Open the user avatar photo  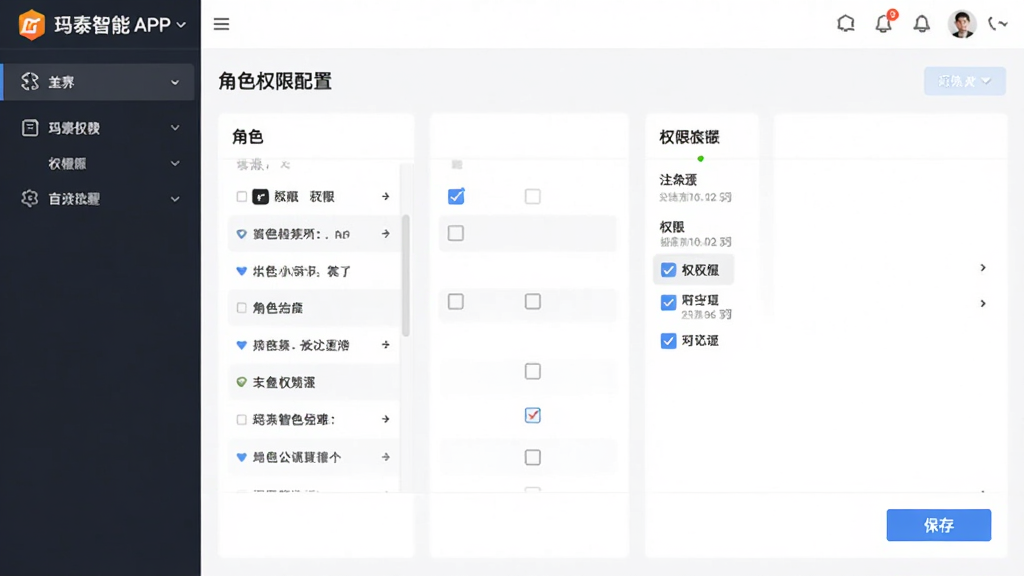[x=961, y=24]
